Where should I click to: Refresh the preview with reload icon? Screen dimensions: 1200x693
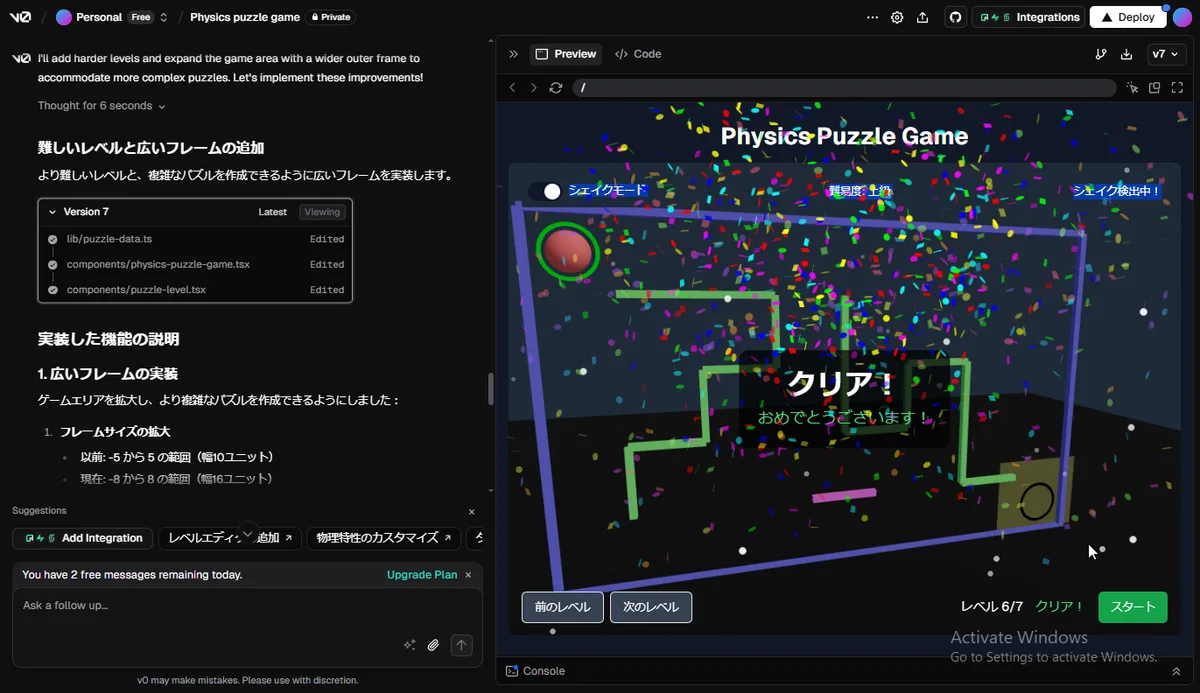pyautogui.click(x=556, y=88)
